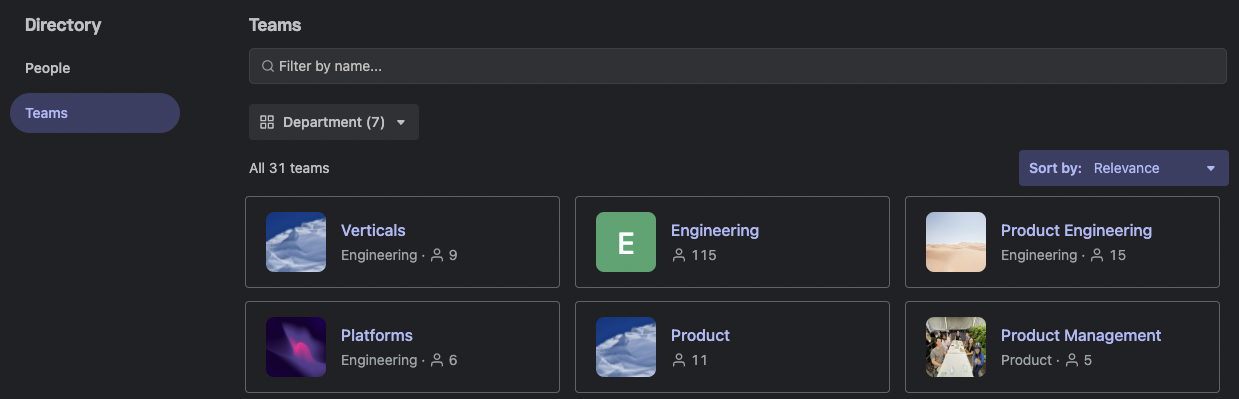The width and height of the screenshot is (1239, 399).
Task: Focus the Filter by name input field
Action: 738,66
